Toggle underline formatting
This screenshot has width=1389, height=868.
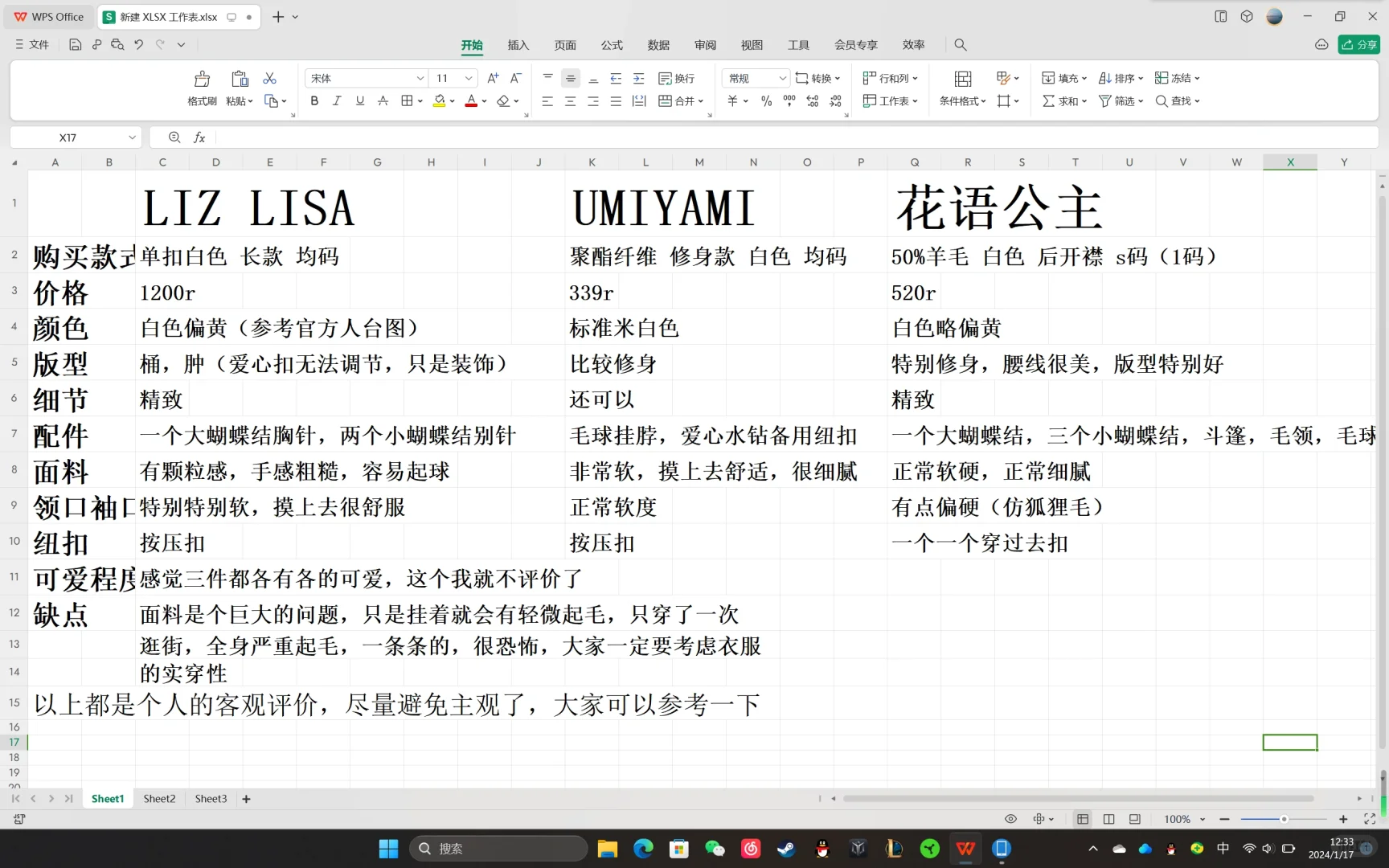coord(360,101)
